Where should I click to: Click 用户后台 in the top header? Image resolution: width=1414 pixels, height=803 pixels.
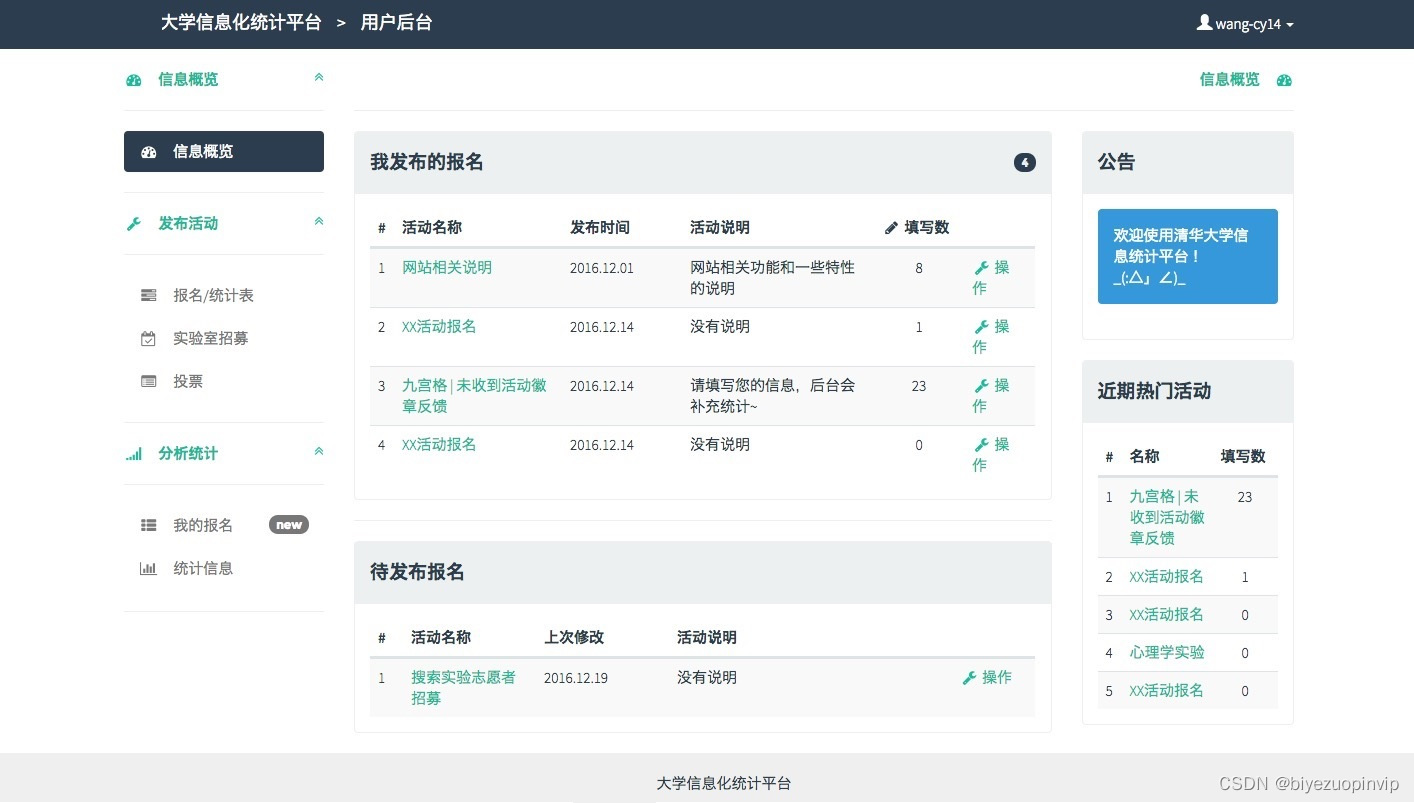coord(397,22)
